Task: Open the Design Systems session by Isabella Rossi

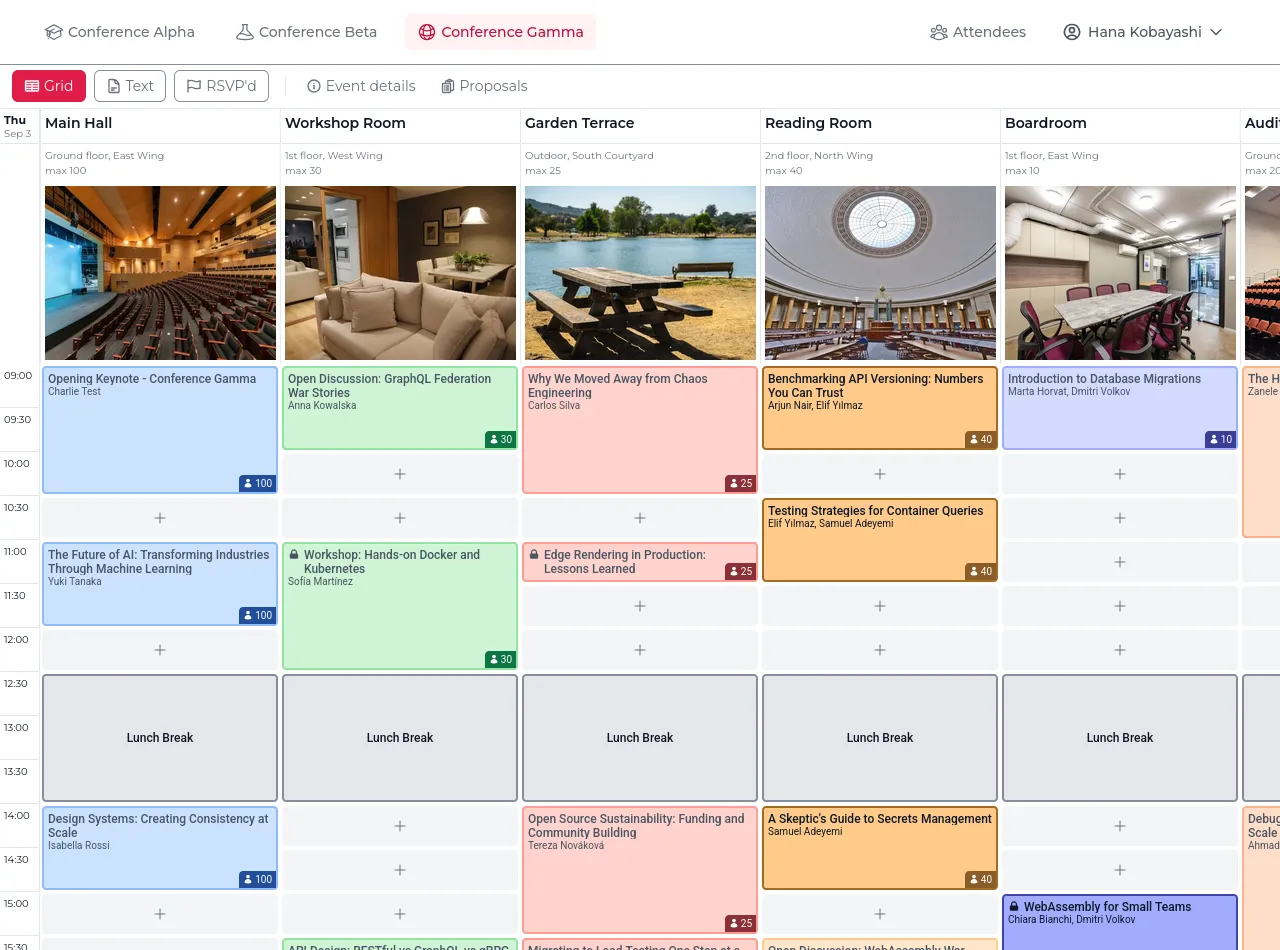Action: [x=160, y=848]
